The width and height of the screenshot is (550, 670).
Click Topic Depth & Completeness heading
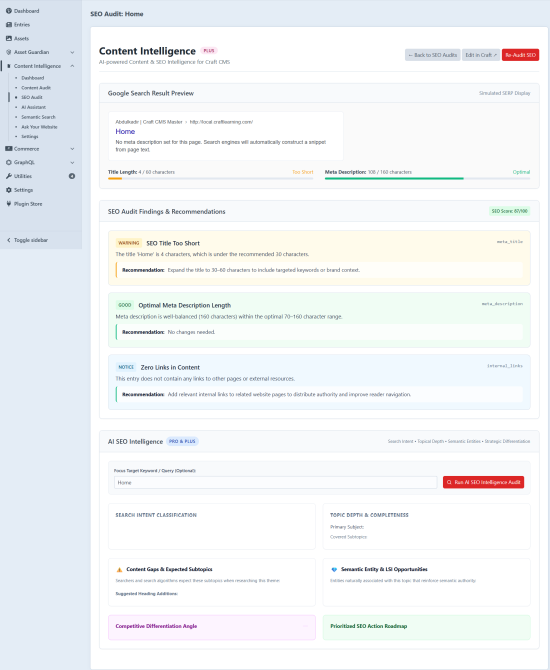369,515
